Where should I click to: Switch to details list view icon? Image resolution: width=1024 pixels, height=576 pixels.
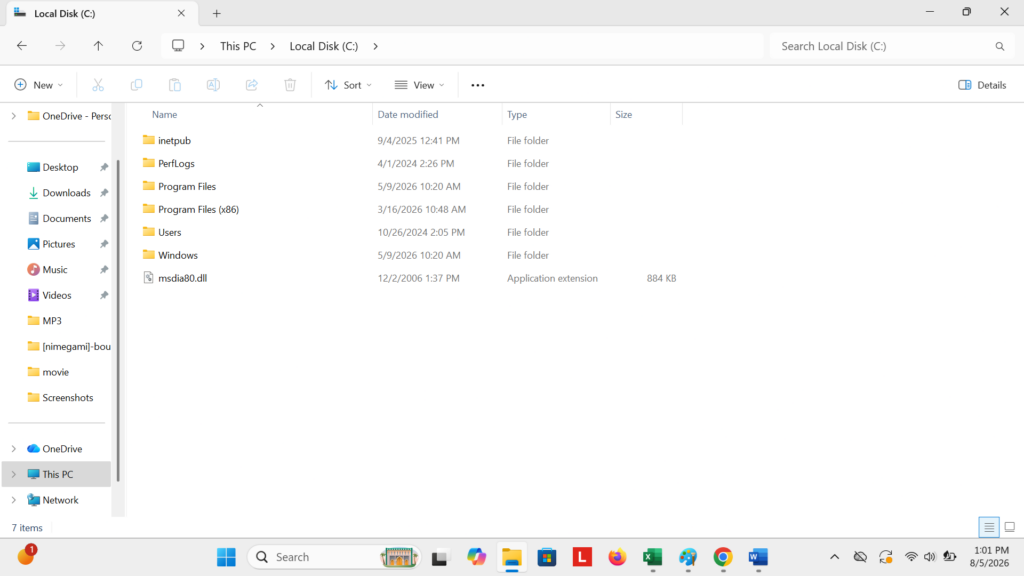click(x=989, y=527)
